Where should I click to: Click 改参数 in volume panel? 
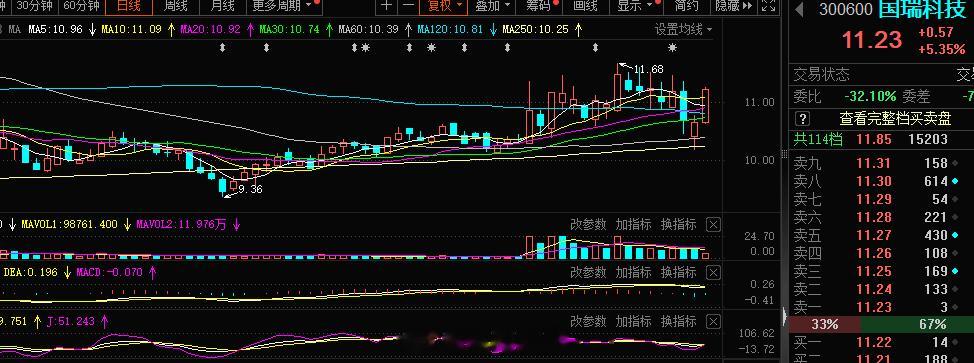[x=588, y=224]
